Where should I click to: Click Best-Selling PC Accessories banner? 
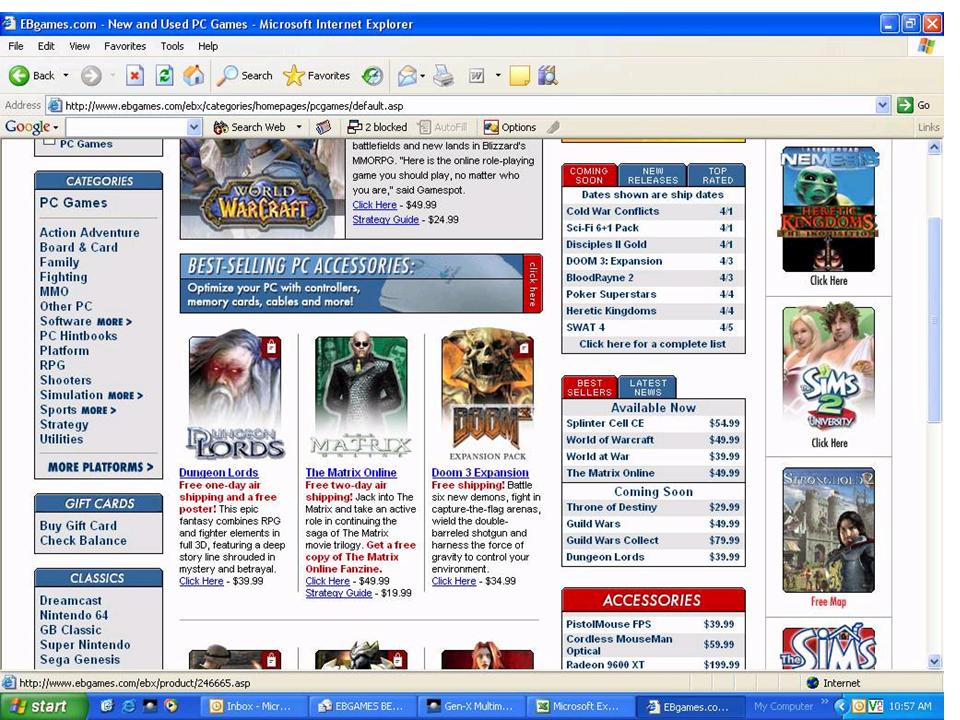(x=361, y=283)
